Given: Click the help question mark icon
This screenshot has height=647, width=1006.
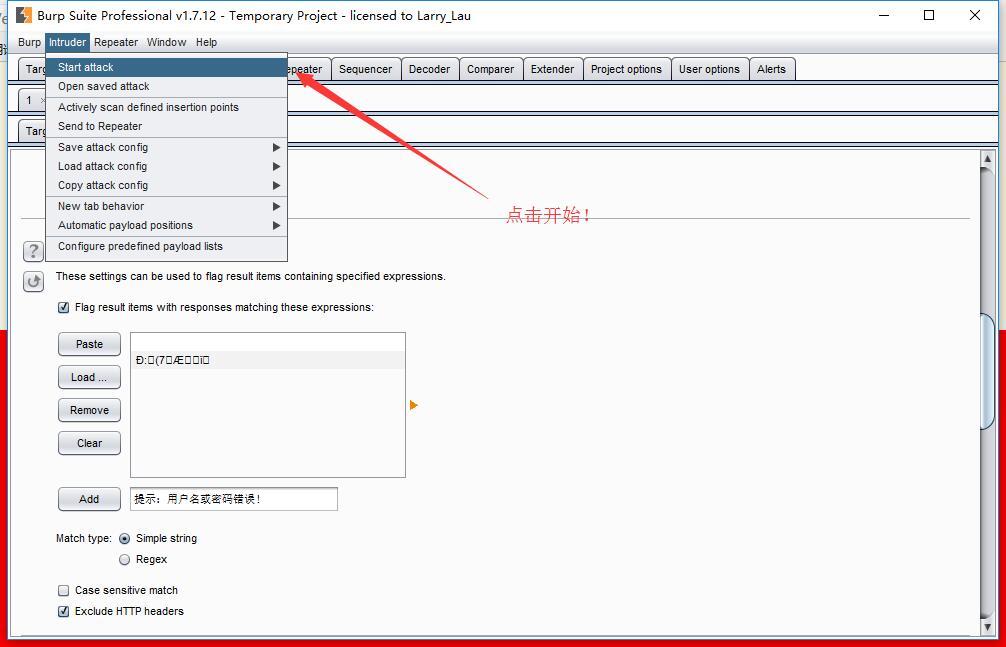Looking at the screenshot, I should [x=33, y=252].
